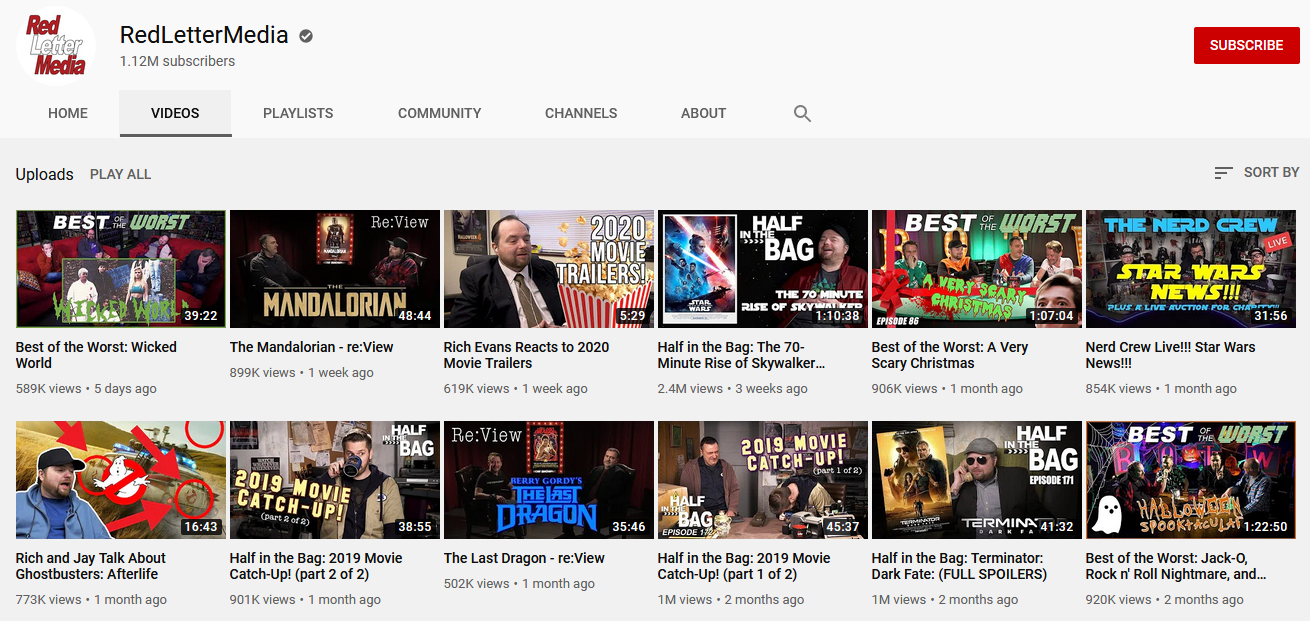Click the PLAY ALL button
The height and width of the screenshot is (621, 1310).
(x=120, y=174)
